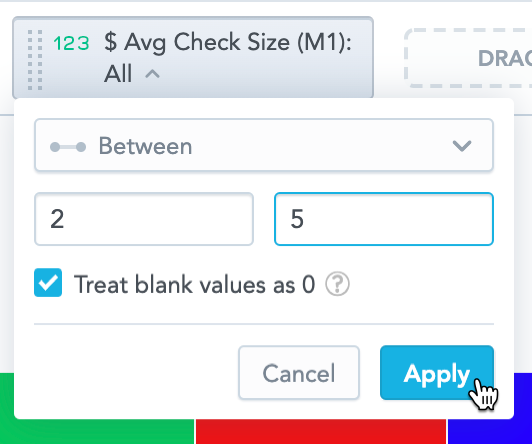Viewport: 532px width, 444px height.
Task: Select the green chart segment
Action: pos(97,431)
